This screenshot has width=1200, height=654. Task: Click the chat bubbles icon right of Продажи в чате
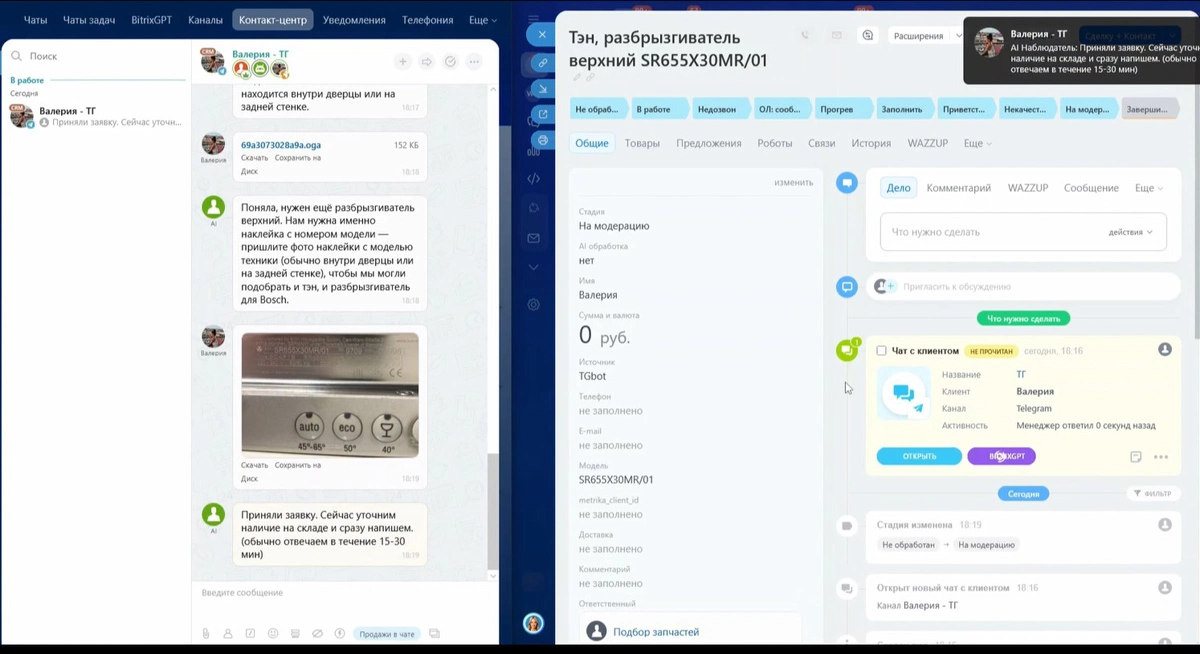(433, 633)
